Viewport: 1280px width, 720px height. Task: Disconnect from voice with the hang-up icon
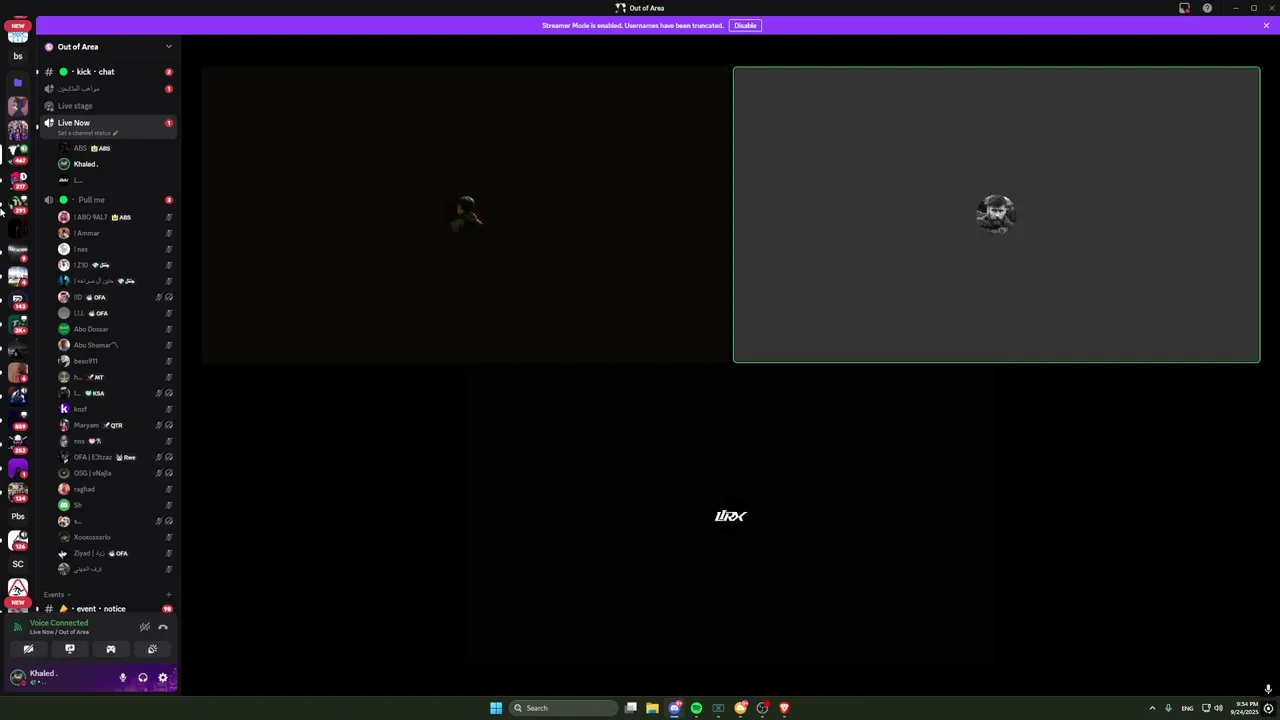(163, 627)
